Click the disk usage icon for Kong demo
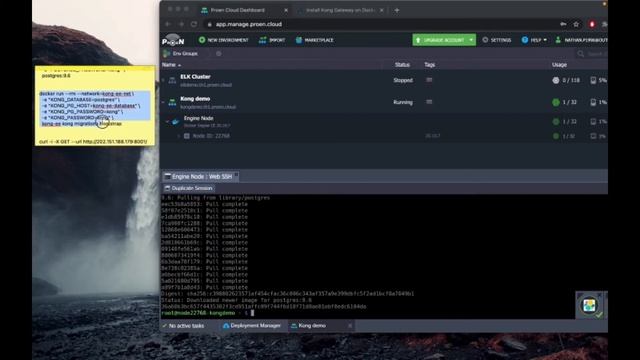The width and height of the screenshot is (640, 360). pos(593,102)
